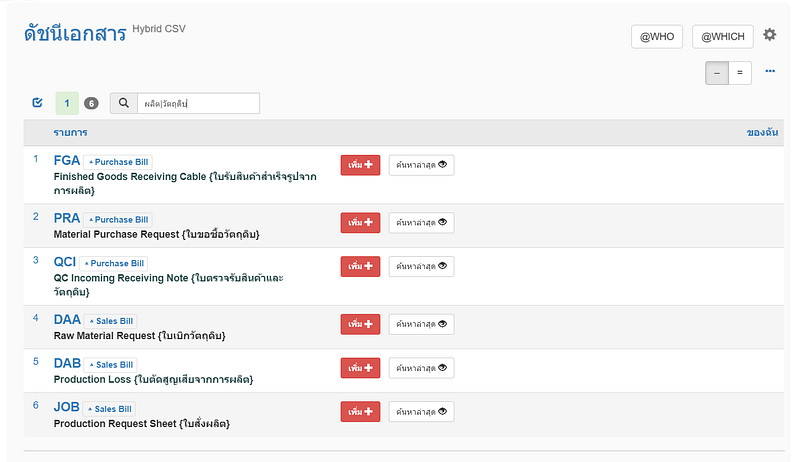View latest search for DAB

tap(421, 368)
